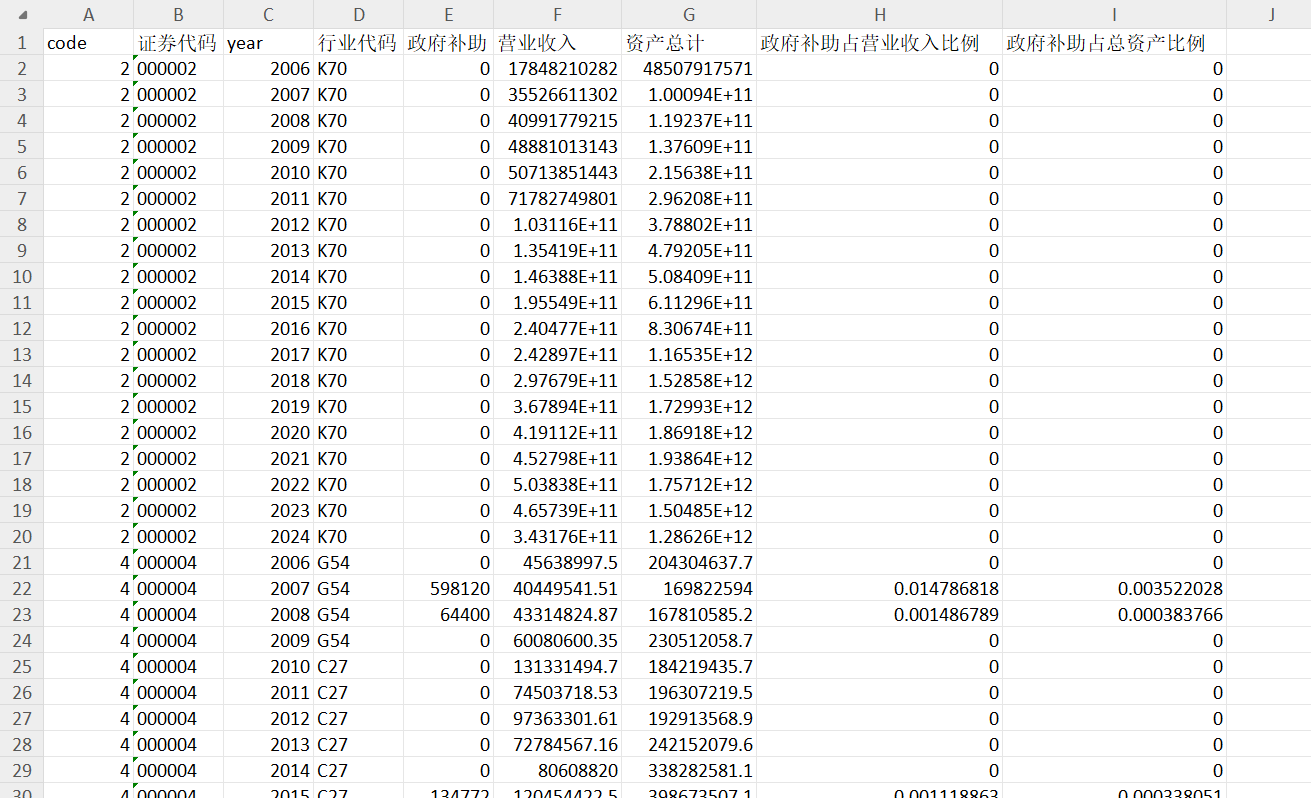Click cell with value 48507917571
This screenshot has width=1311, height=798.
tap(689, 69)
